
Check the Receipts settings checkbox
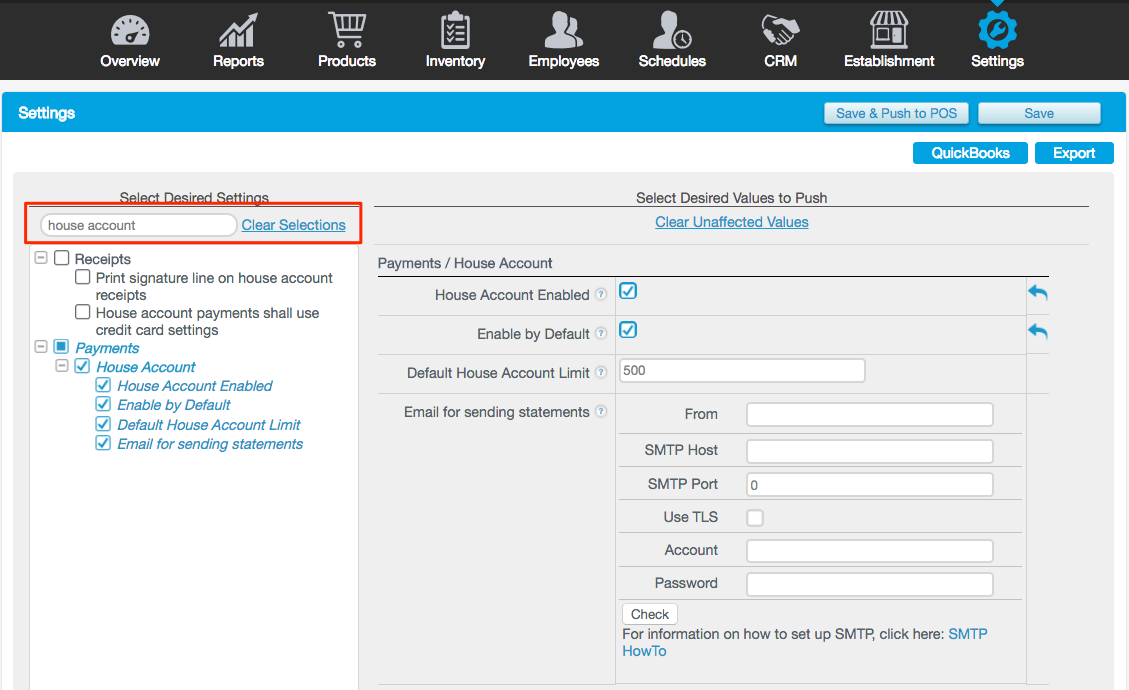[61, 258]
